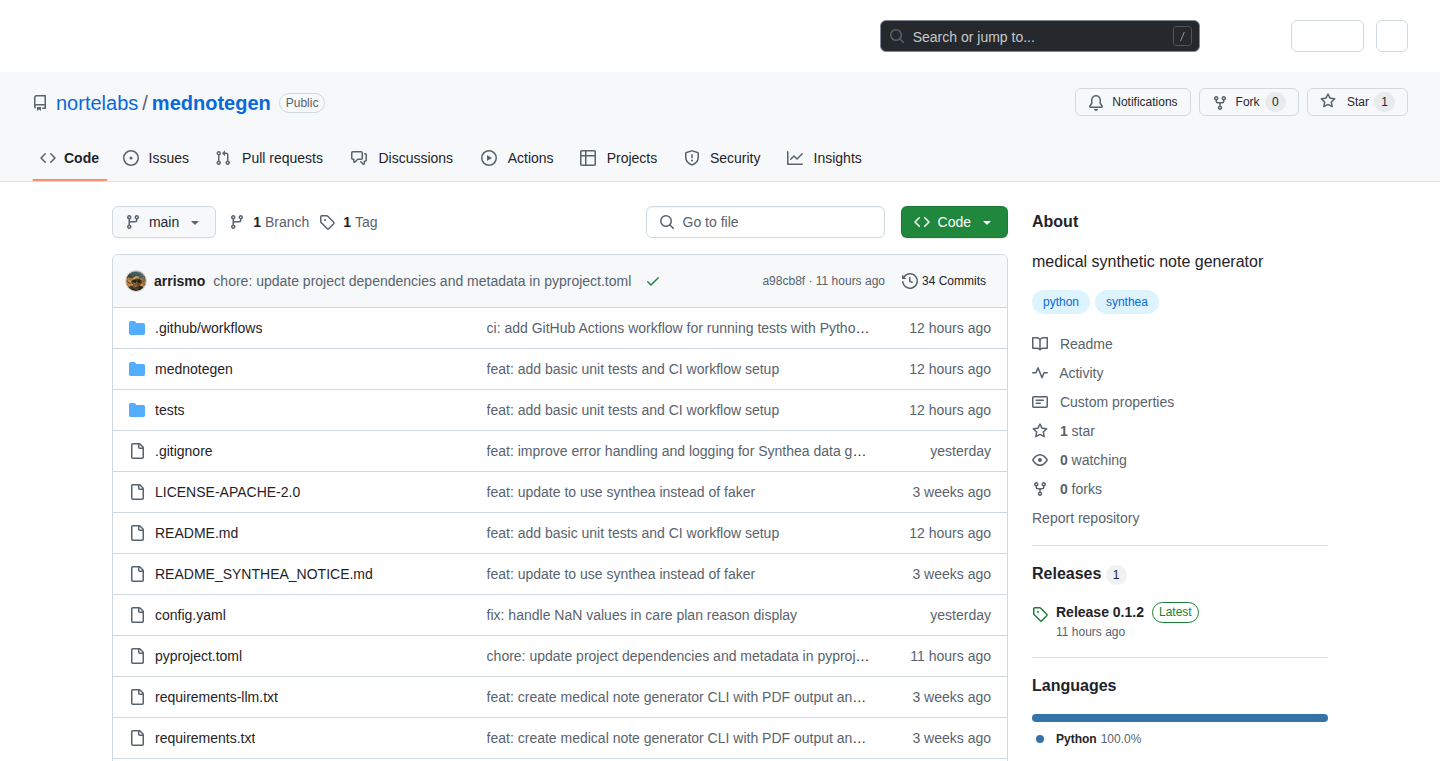1440x761 pixels.
Task: Click commit hash a98cb8f
Action: coord(783,281)
